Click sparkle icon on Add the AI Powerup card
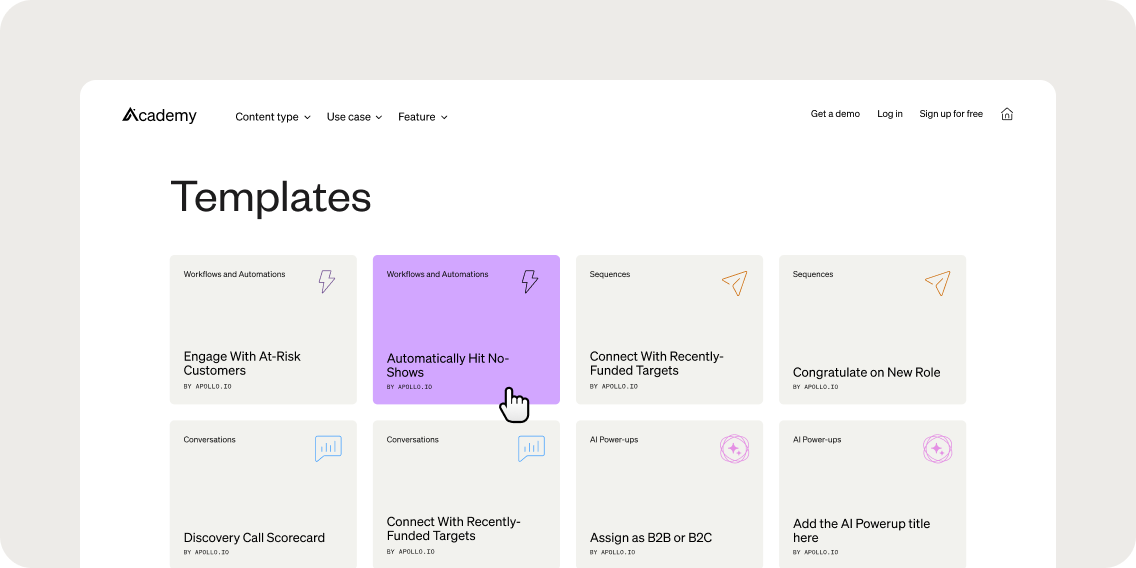Image resolution: width=1136 pixels, height=568 pixels. pyautogui.click(x=937, y=449)
